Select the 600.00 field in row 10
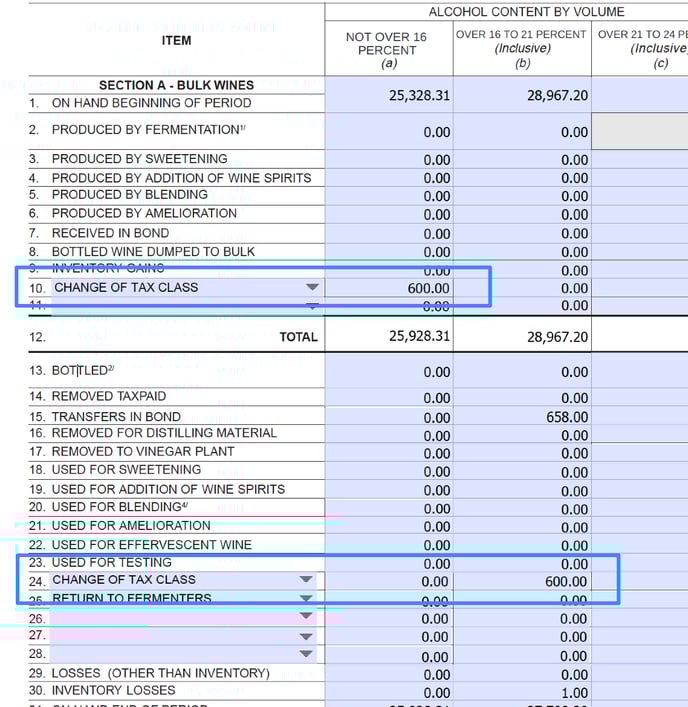The height and width of the screenshot is (707, 688). coord(389,288)
